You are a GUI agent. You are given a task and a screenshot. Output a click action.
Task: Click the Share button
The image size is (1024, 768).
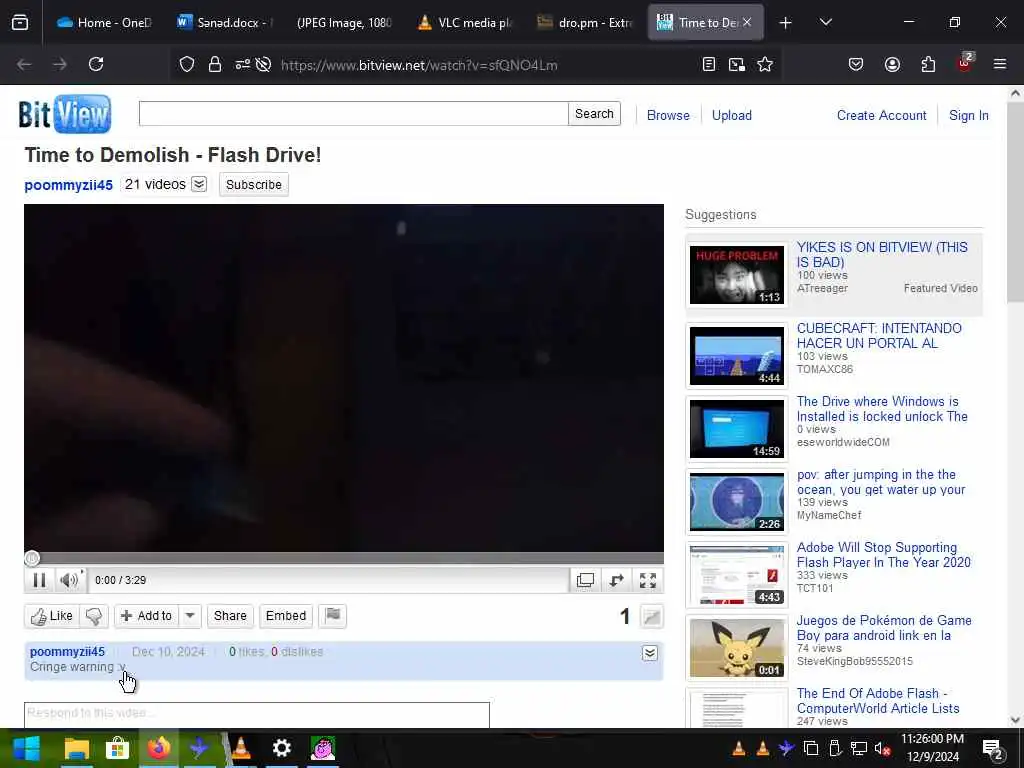pyautogui.click(x=231, y=616)
